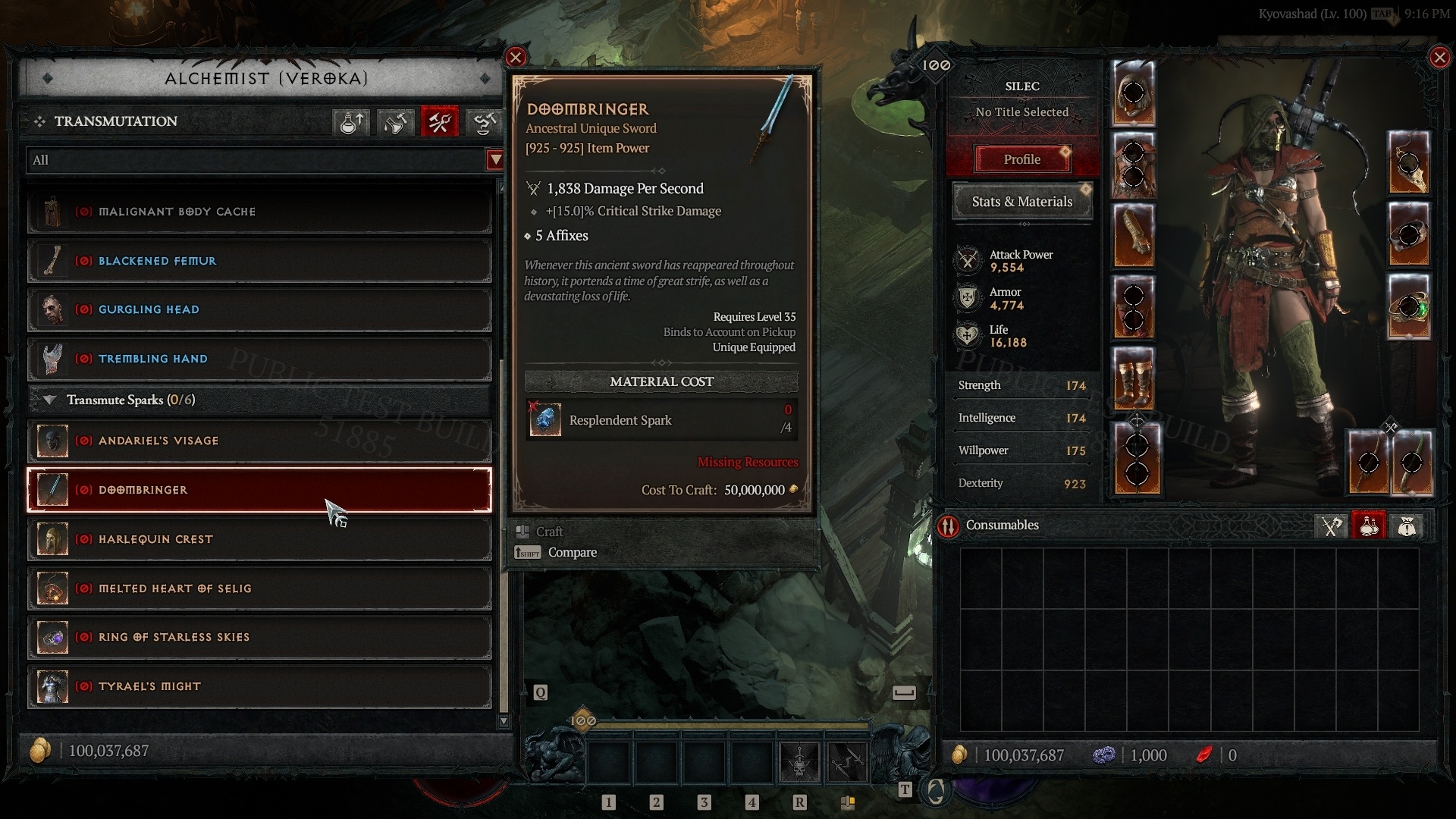Click the Transmutation wrench/tool icon
1456x819 pixels.
coord(440,121)
